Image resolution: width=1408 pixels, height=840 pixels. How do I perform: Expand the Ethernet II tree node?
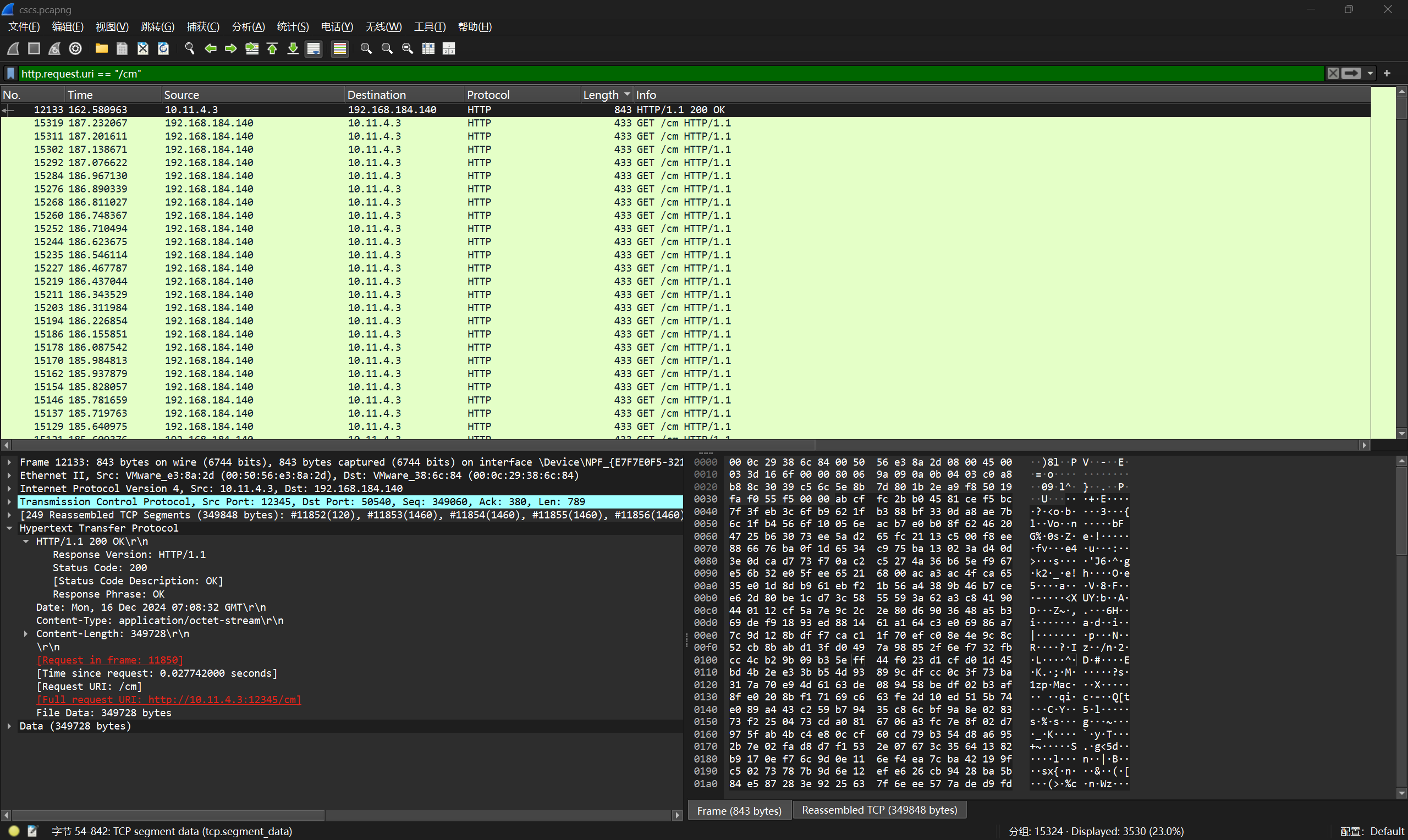[x=9, y=476]
